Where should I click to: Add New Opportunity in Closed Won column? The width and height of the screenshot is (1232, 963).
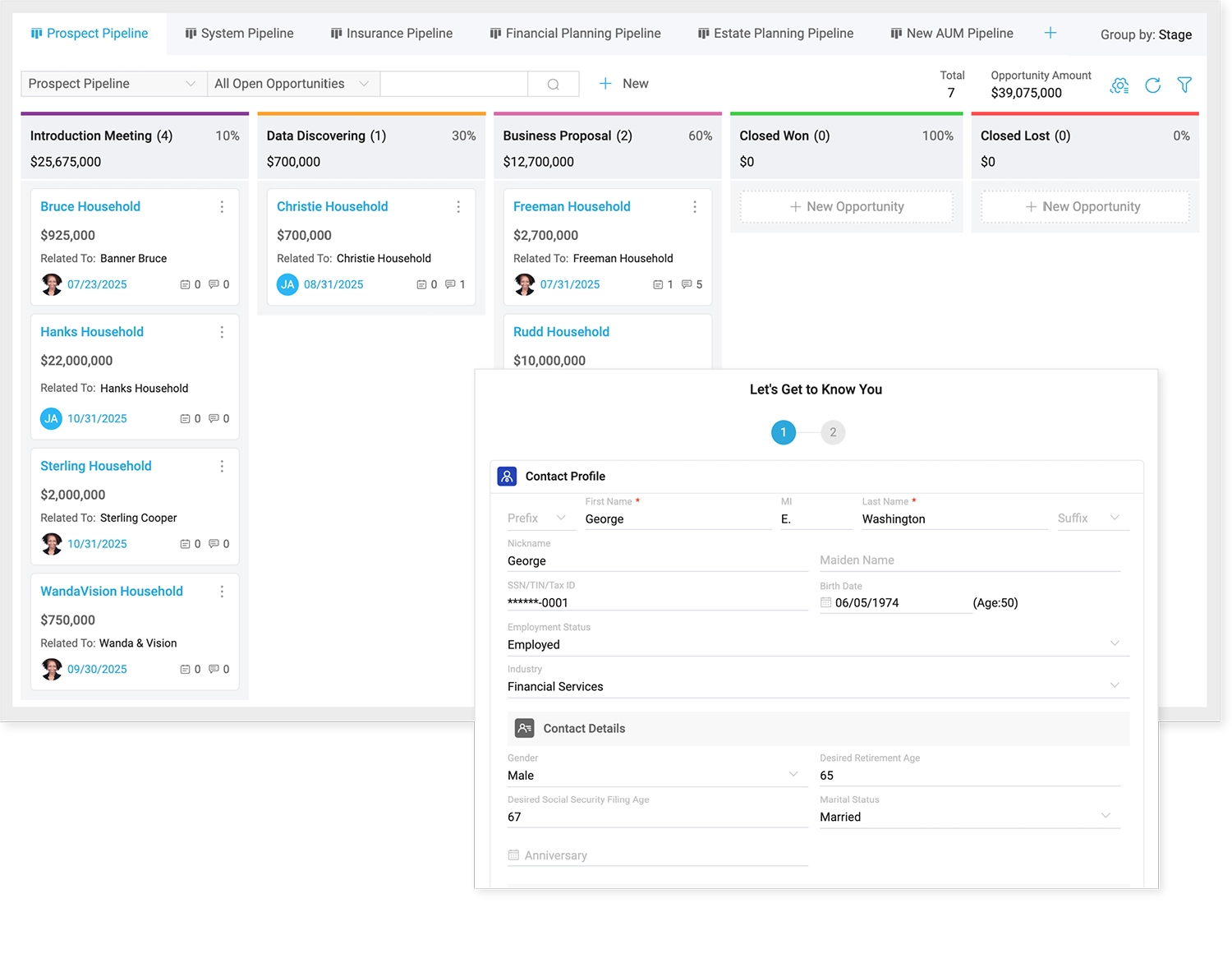point(847,207)
